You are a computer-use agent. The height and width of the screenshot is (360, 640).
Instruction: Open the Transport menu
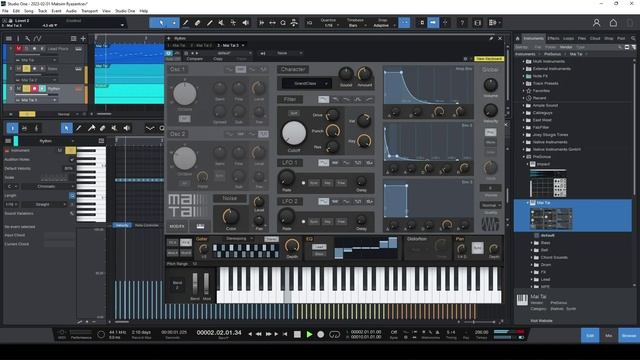[x=89, y=11]
